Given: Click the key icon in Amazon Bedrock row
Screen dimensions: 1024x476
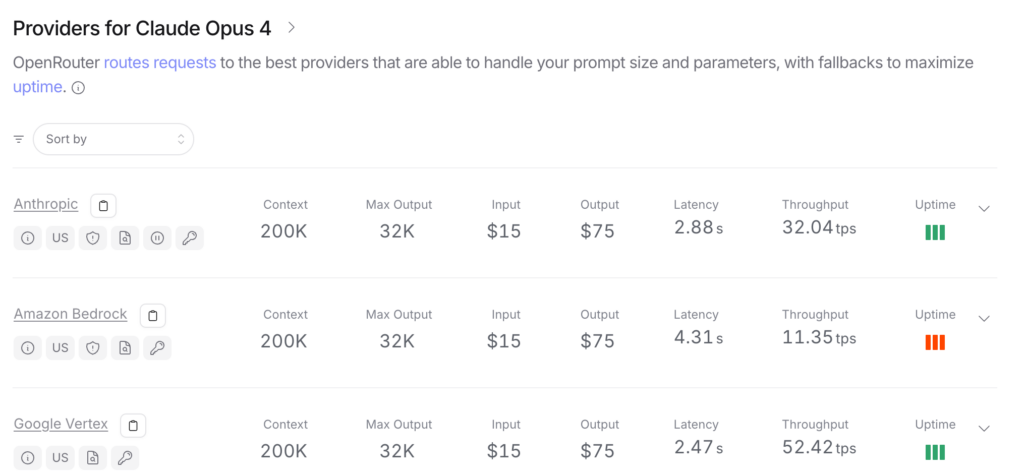Looking at the screenshot, I should 157,348.
